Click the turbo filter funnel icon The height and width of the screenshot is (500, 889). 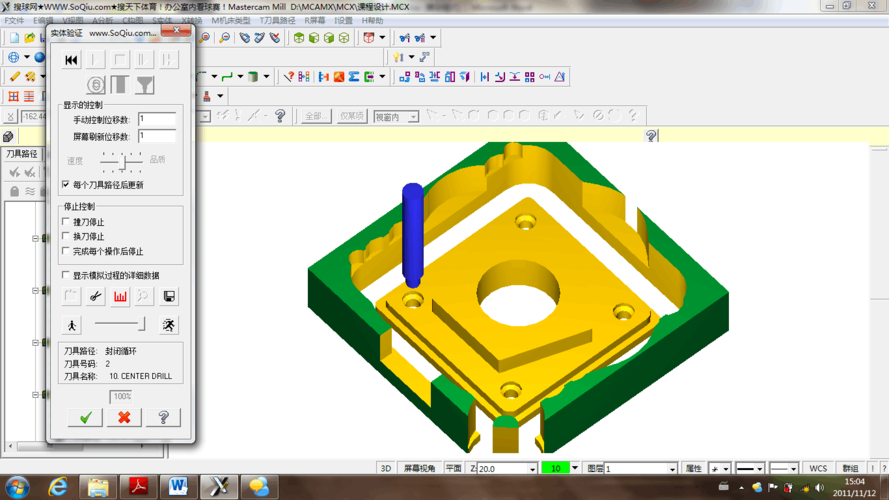145,86
